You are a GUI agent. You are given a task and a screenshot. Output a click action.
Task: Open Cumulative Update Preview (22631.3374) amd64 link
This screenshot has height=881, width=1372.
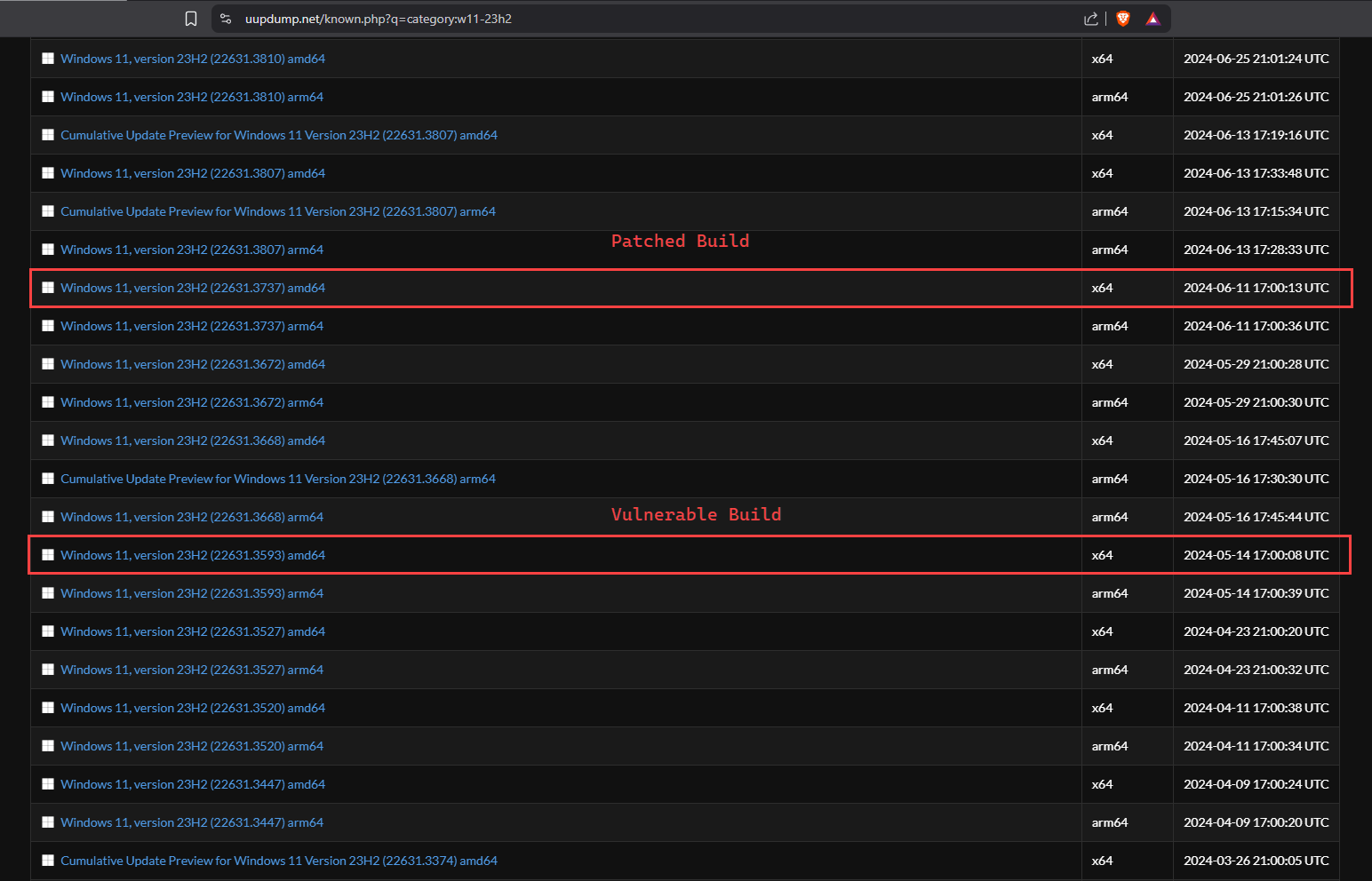(279, 861)
